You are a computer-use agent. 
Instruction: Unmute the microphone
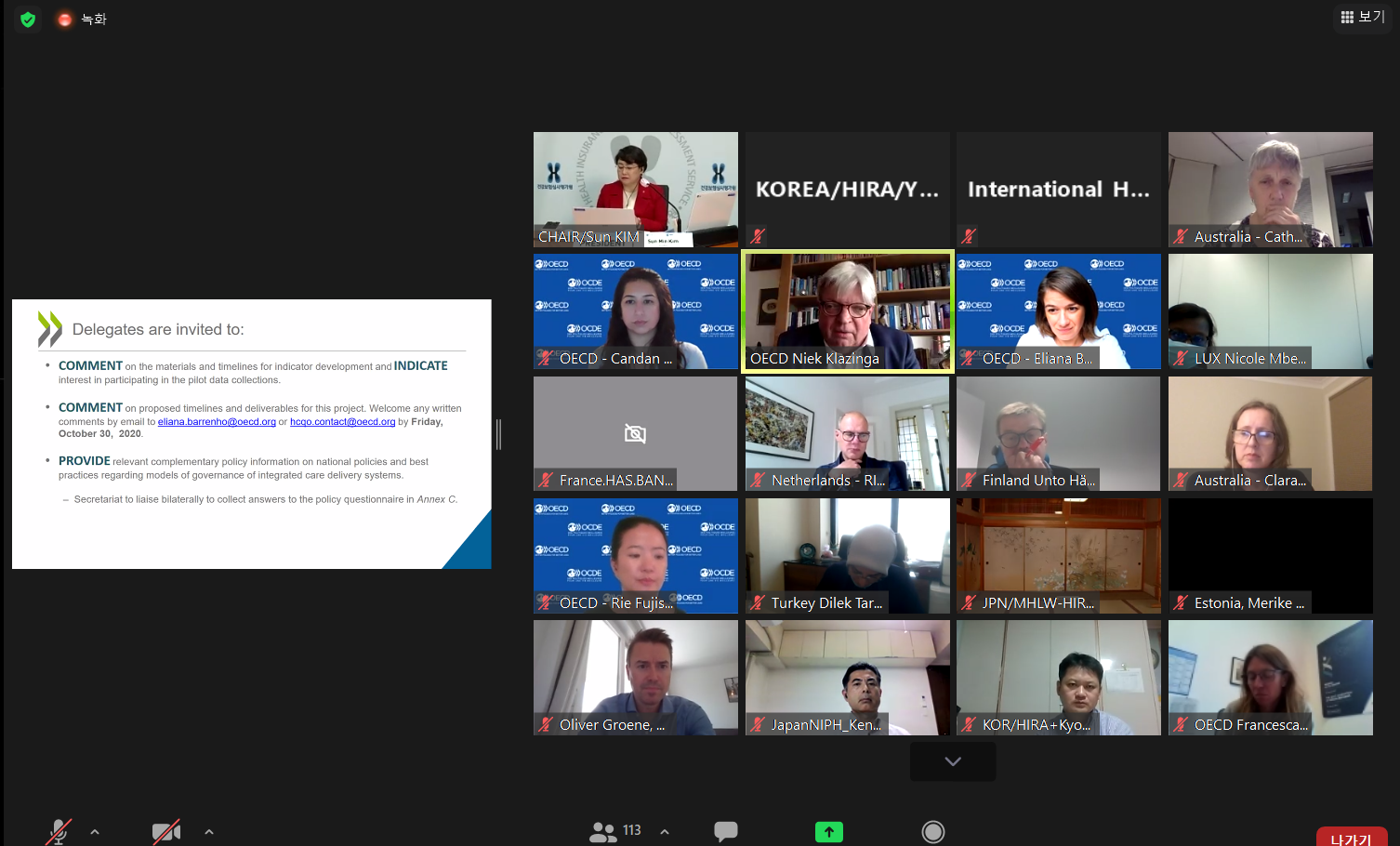point(59,831)
